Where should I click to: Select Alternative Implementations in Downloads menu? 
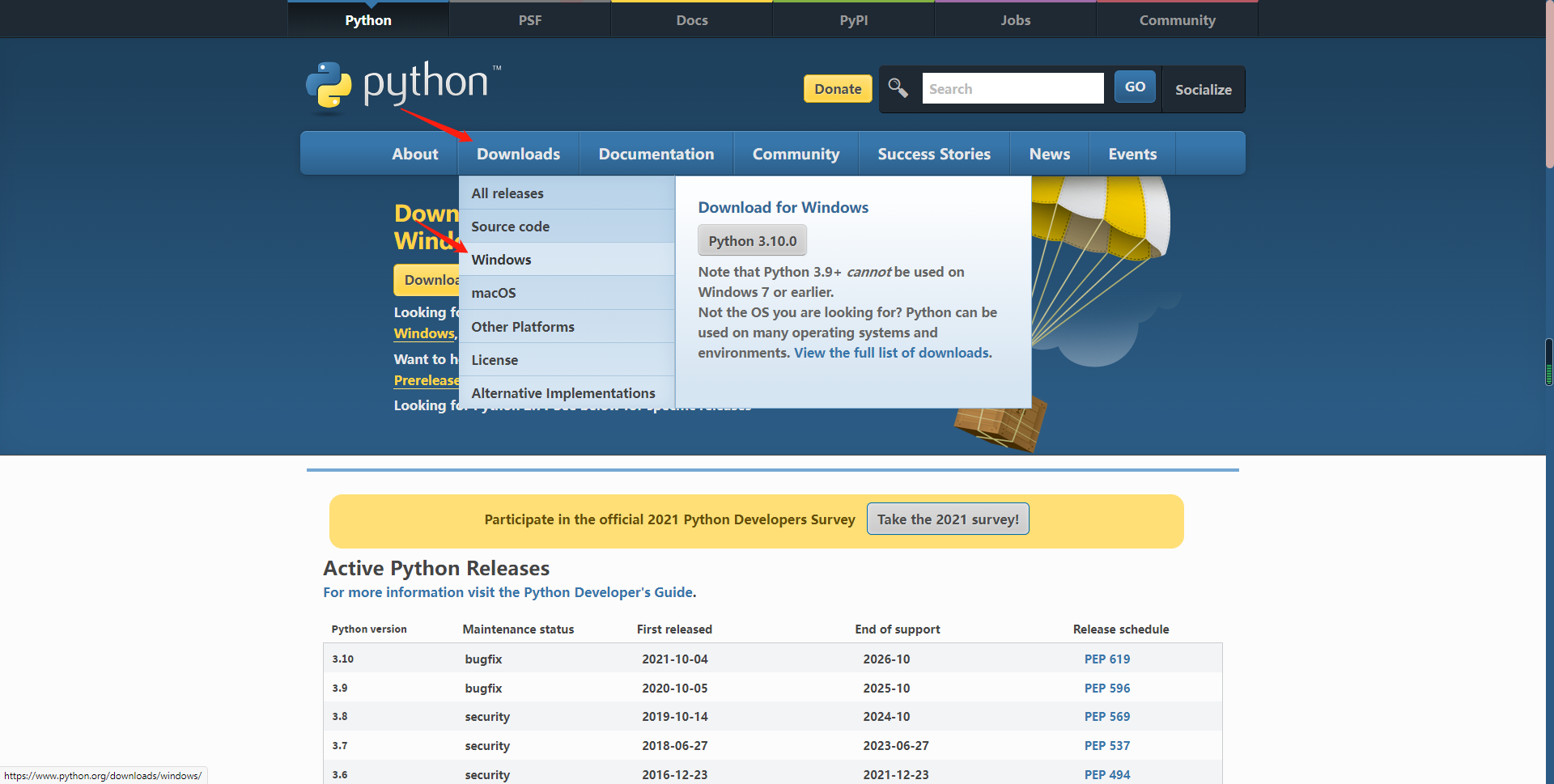[x=567, y=393]
